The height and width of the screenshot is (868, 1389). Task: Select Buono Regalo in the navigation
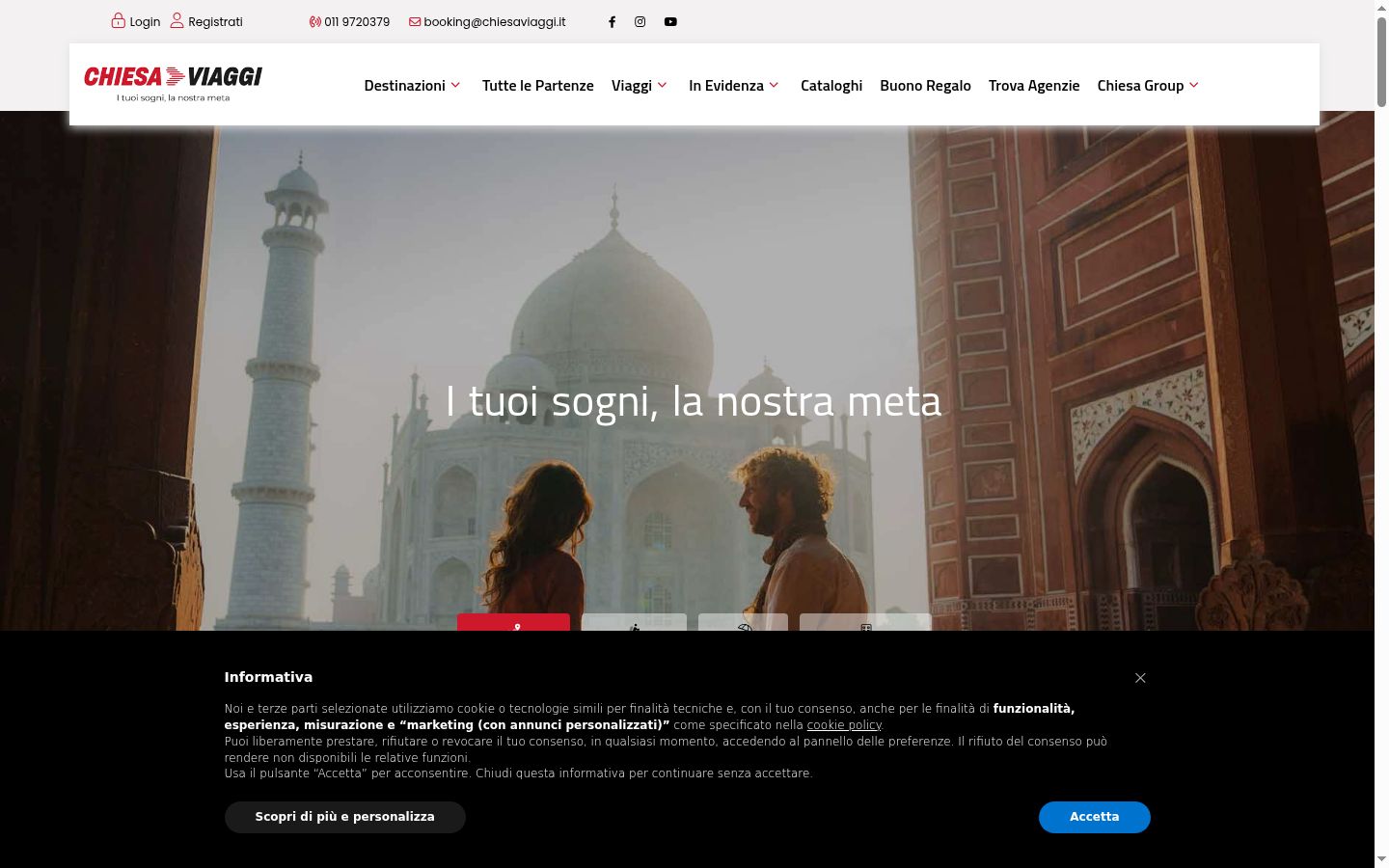925,85
